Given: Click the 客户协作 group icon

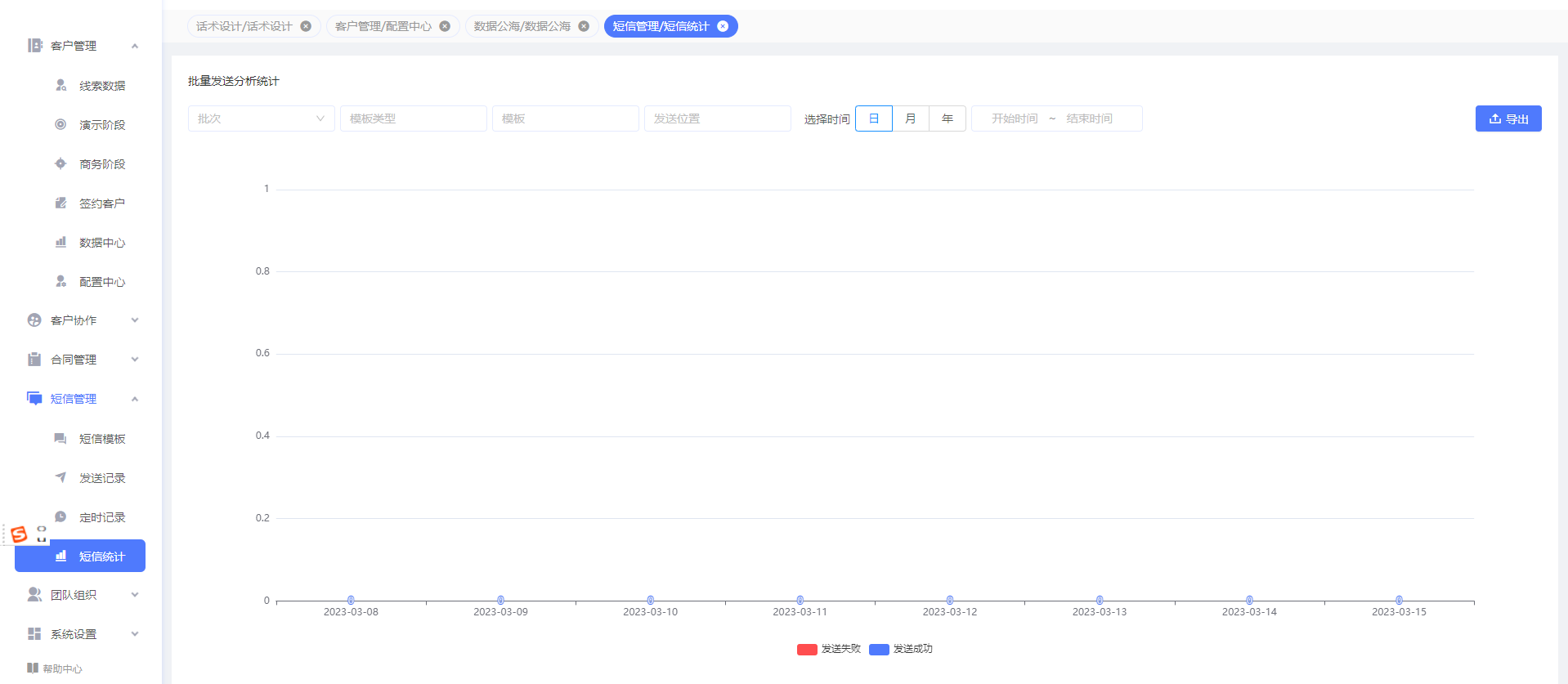Looking at the screenshot, I should click(x=34, y=320).
